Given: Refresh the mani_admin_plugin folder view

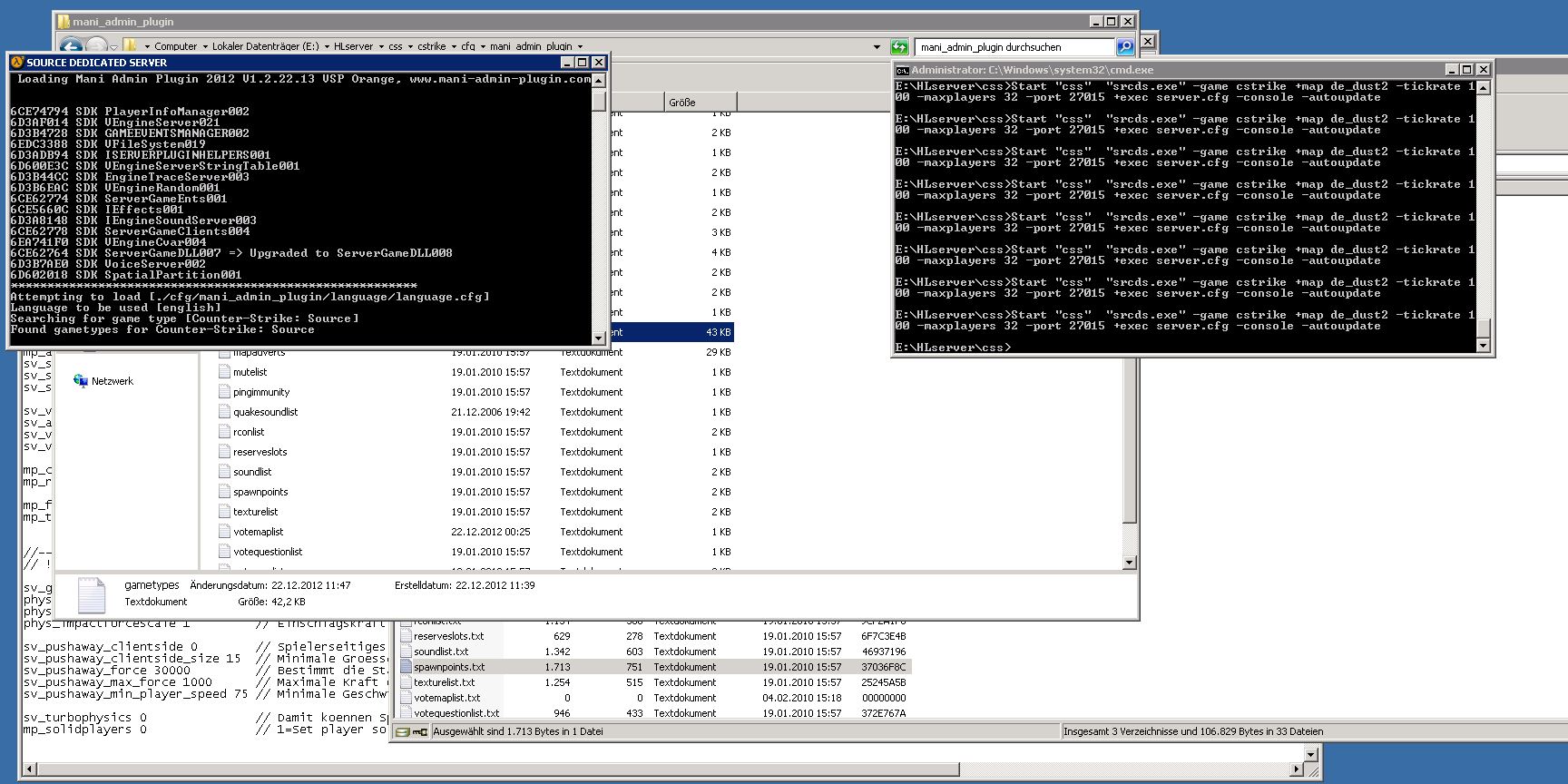Looking at the screenshot, I should (899, 47).
